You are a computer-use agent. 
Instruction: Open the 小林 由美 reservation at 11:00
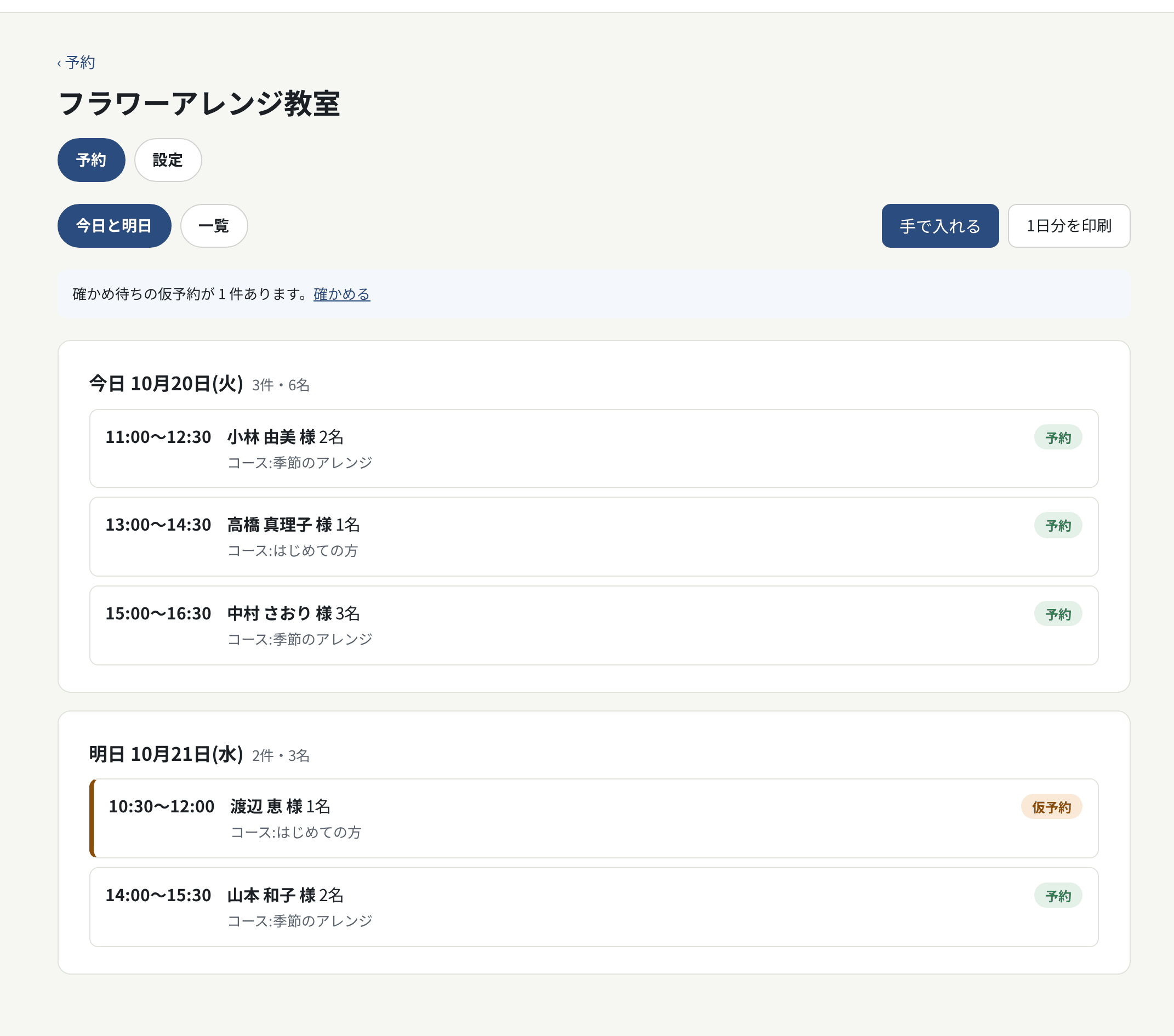594,448
